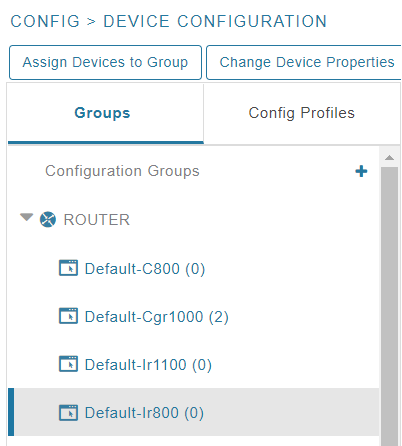This screenshot has width=402, height=446.
Task: Click the icon beside Default-Ir1100
Action: pos(68,364)
